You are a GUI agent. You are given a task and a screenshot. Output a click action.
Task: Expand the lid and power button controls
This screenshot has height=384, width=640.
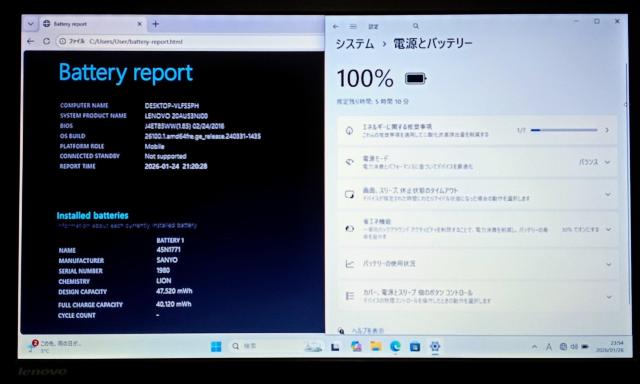tap(609, 297)
